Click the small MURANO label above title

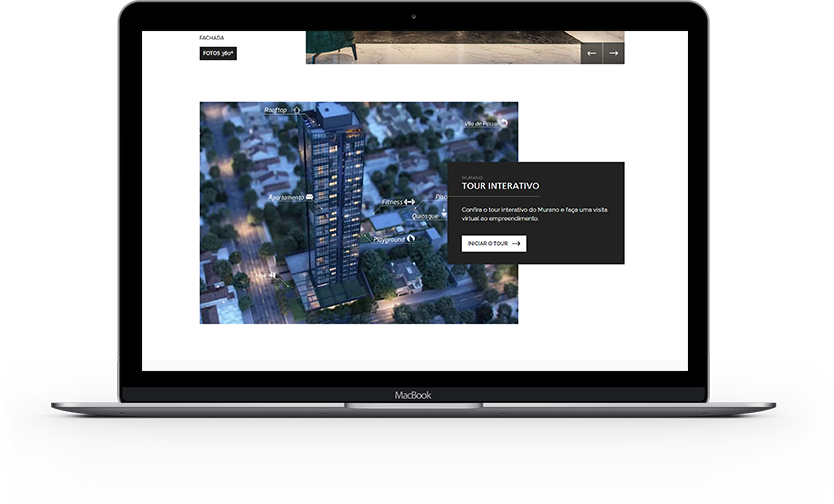[471, 177]
